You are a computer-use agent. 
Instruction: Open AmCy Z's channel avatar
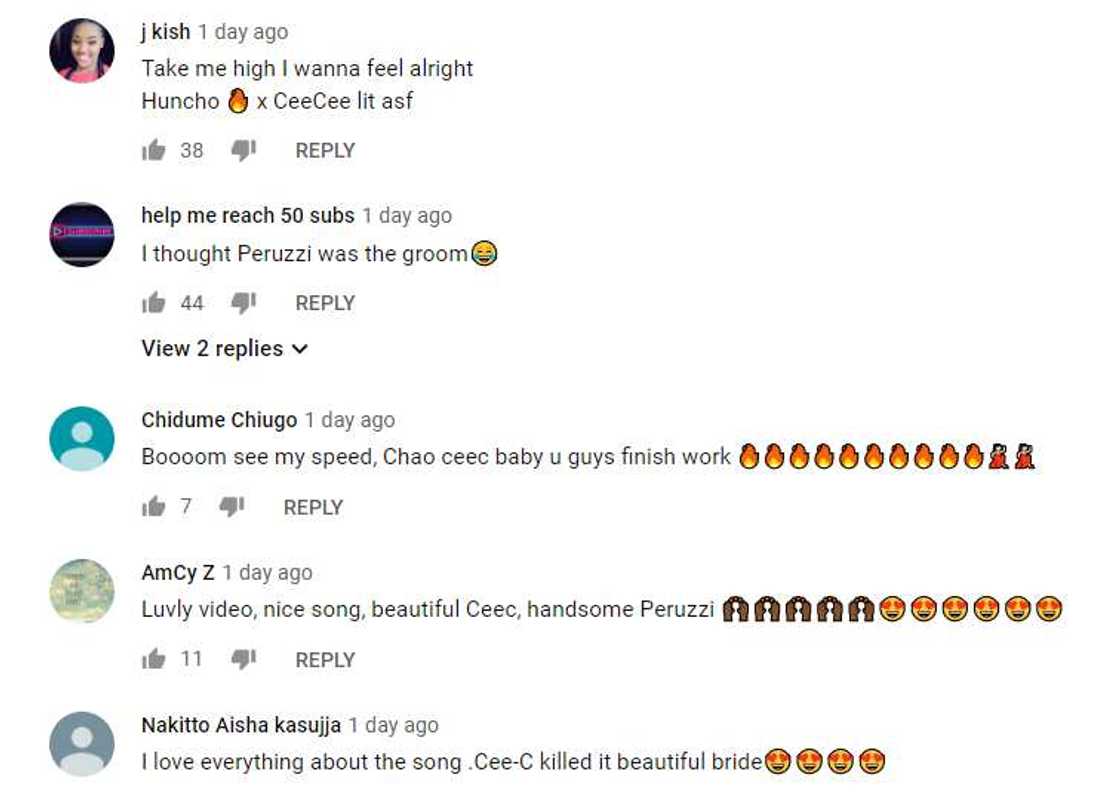(82, 591)
